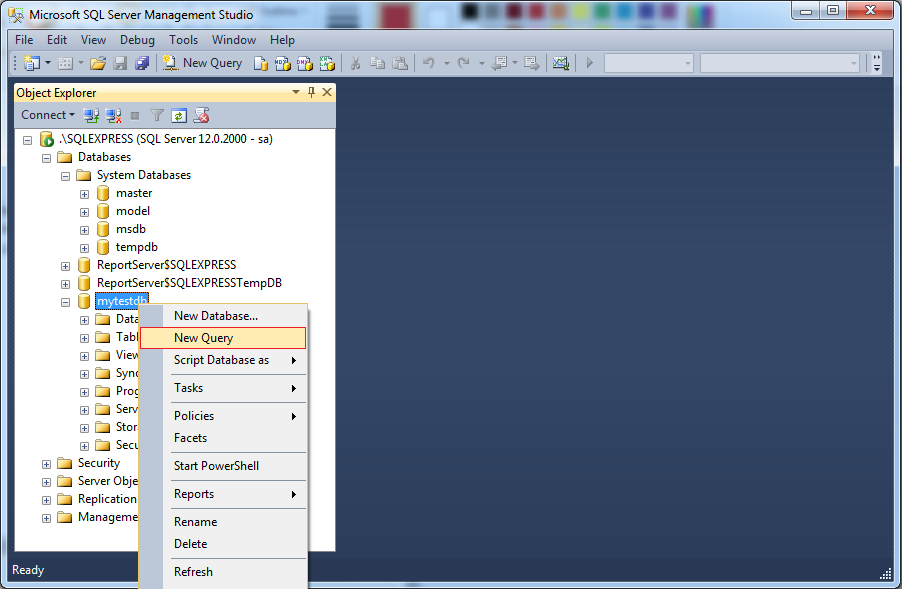Choose Facets in context menu
902x589 pixels.
point(223,438)
